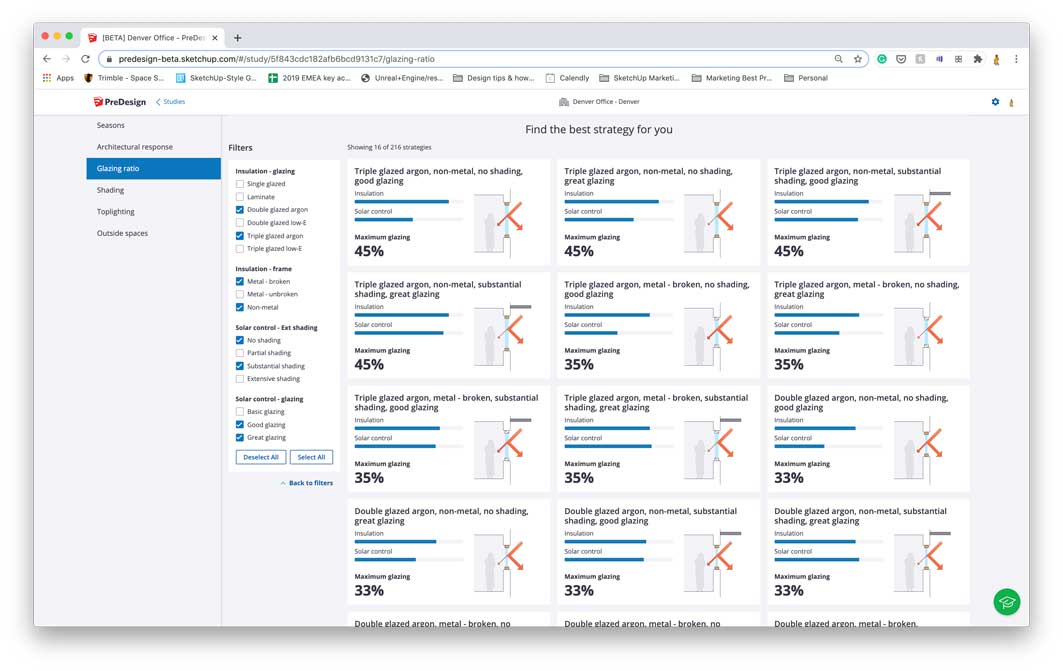Screen dimensions: 1063x671
Task: Click the PreDesign logo
Action: 119,102
